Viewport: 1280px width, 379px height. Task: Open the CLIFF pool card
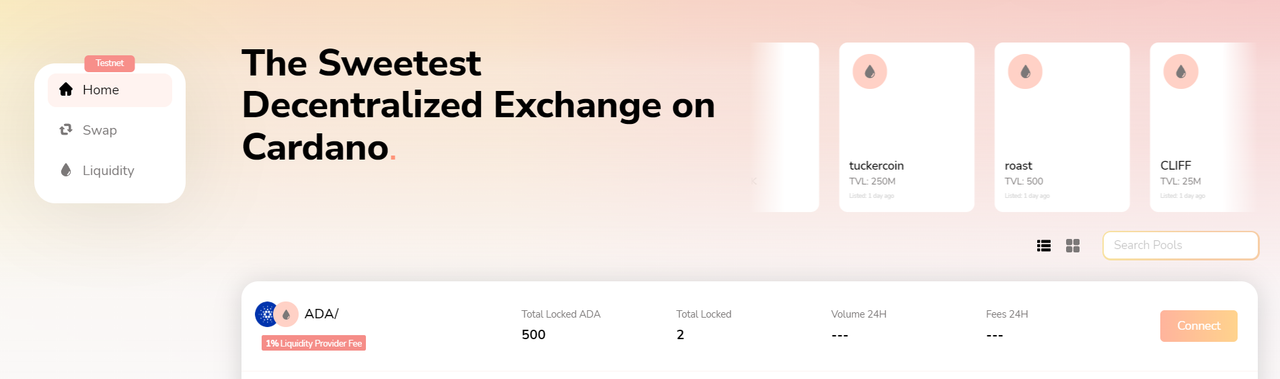pos(1202,127)
